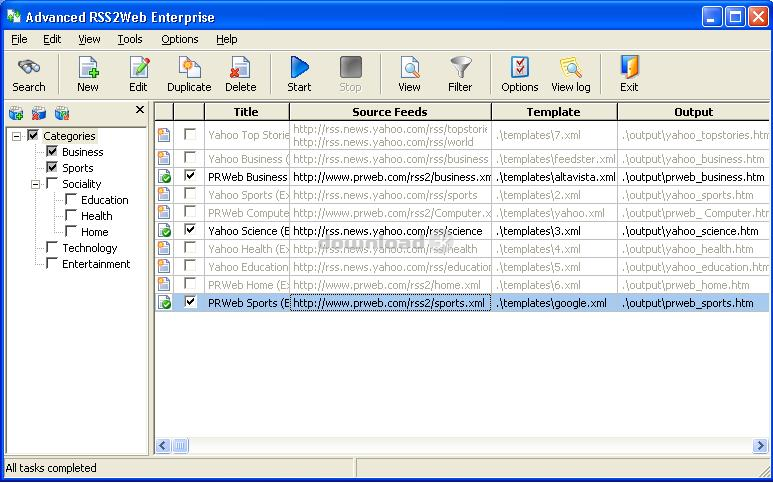Click the Template column header
This screenshot has height=483, width=773.
pyautogui.click(x=553, y=112)
